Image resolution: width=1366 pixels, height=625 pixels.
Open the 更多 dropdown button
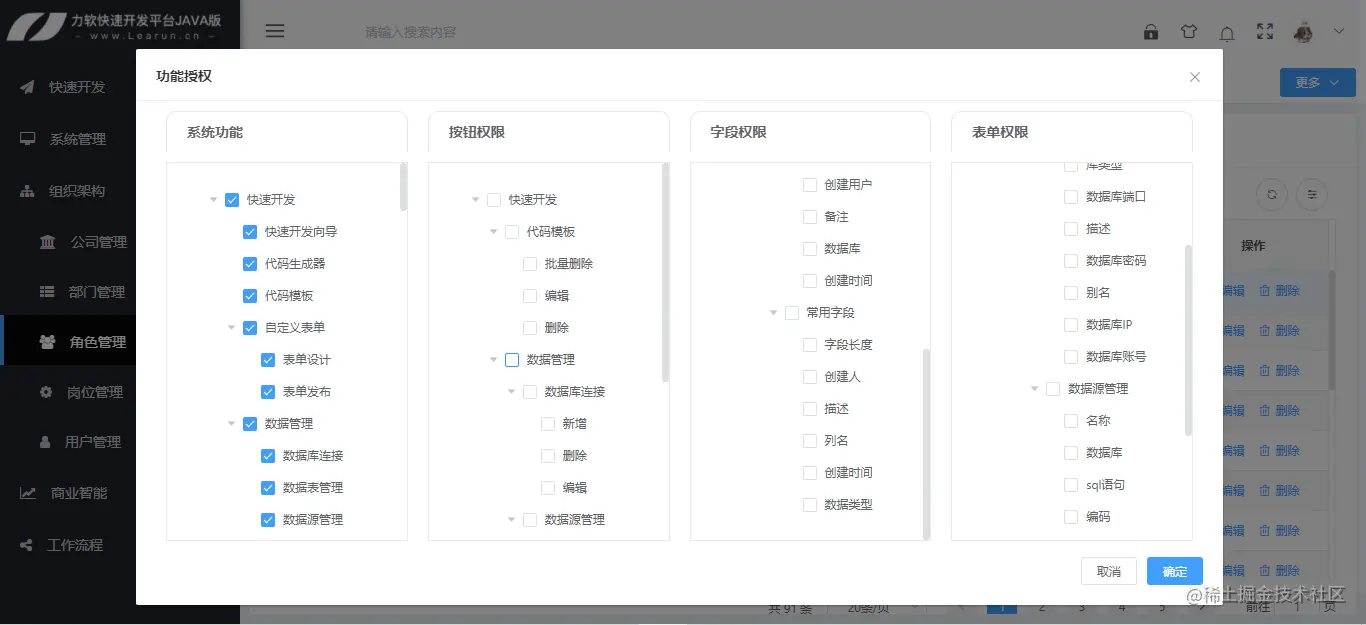point(1317,82)
